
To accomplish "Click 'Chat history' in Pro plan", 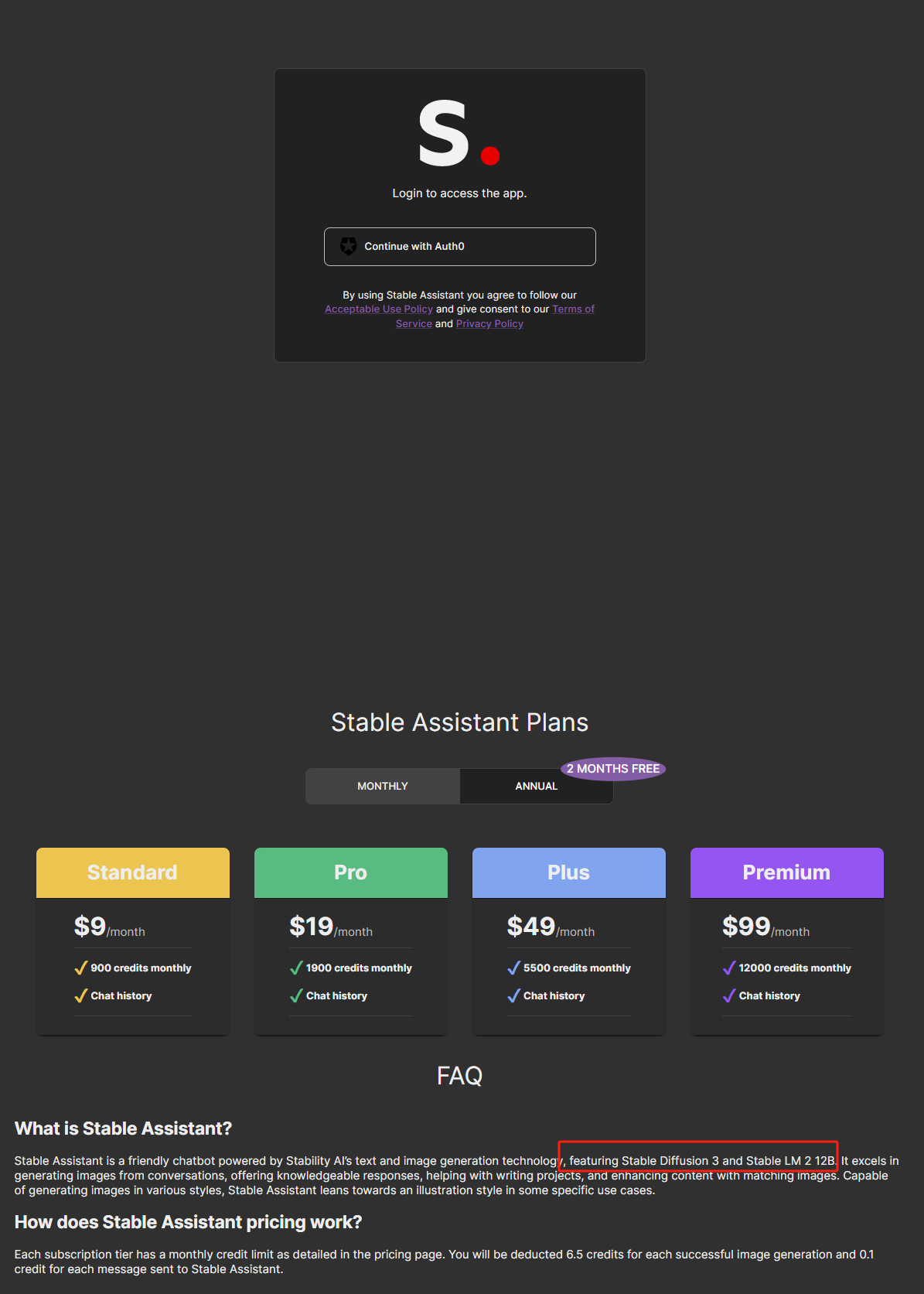I will (x=336, y=995).
